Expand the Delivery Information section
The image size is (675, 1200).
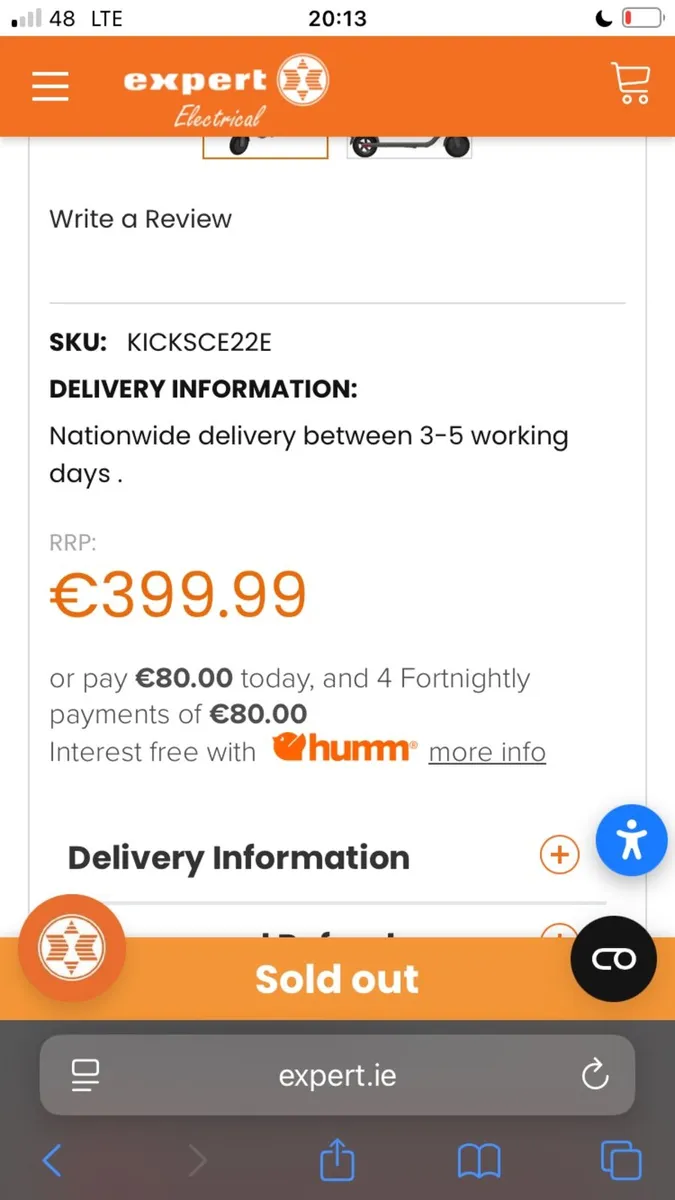559,855
